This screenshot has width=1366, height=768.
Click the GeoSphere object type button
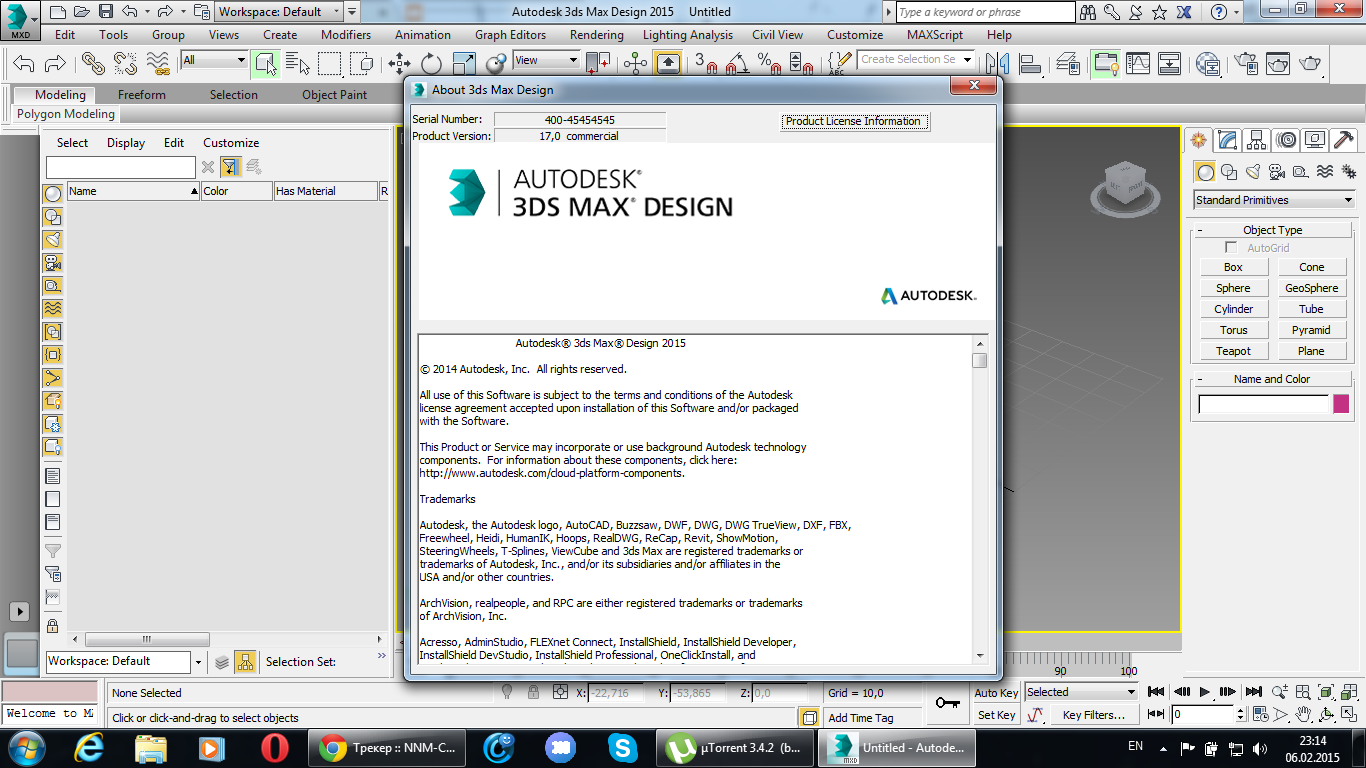(x=1311, y=288)
